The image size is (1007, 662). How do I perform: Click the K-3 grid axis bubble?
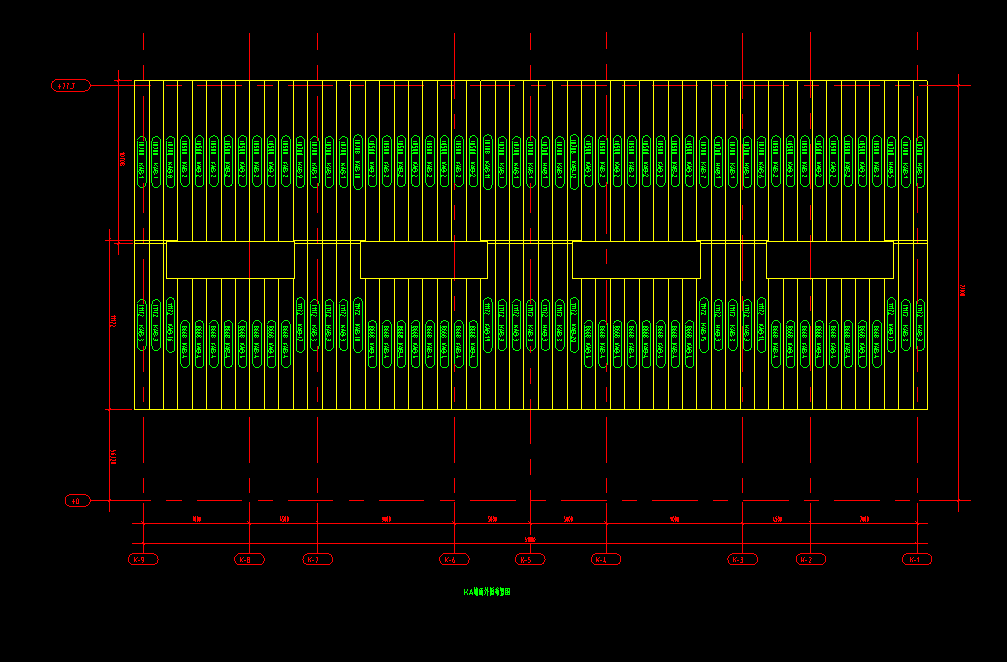coord(742,559)
